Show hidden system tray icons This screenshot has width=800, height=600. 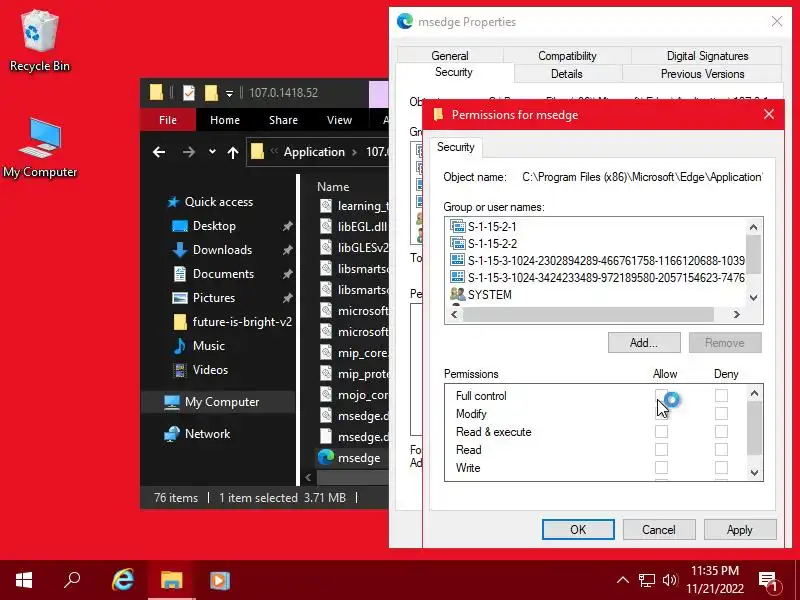tap(622, 580)
